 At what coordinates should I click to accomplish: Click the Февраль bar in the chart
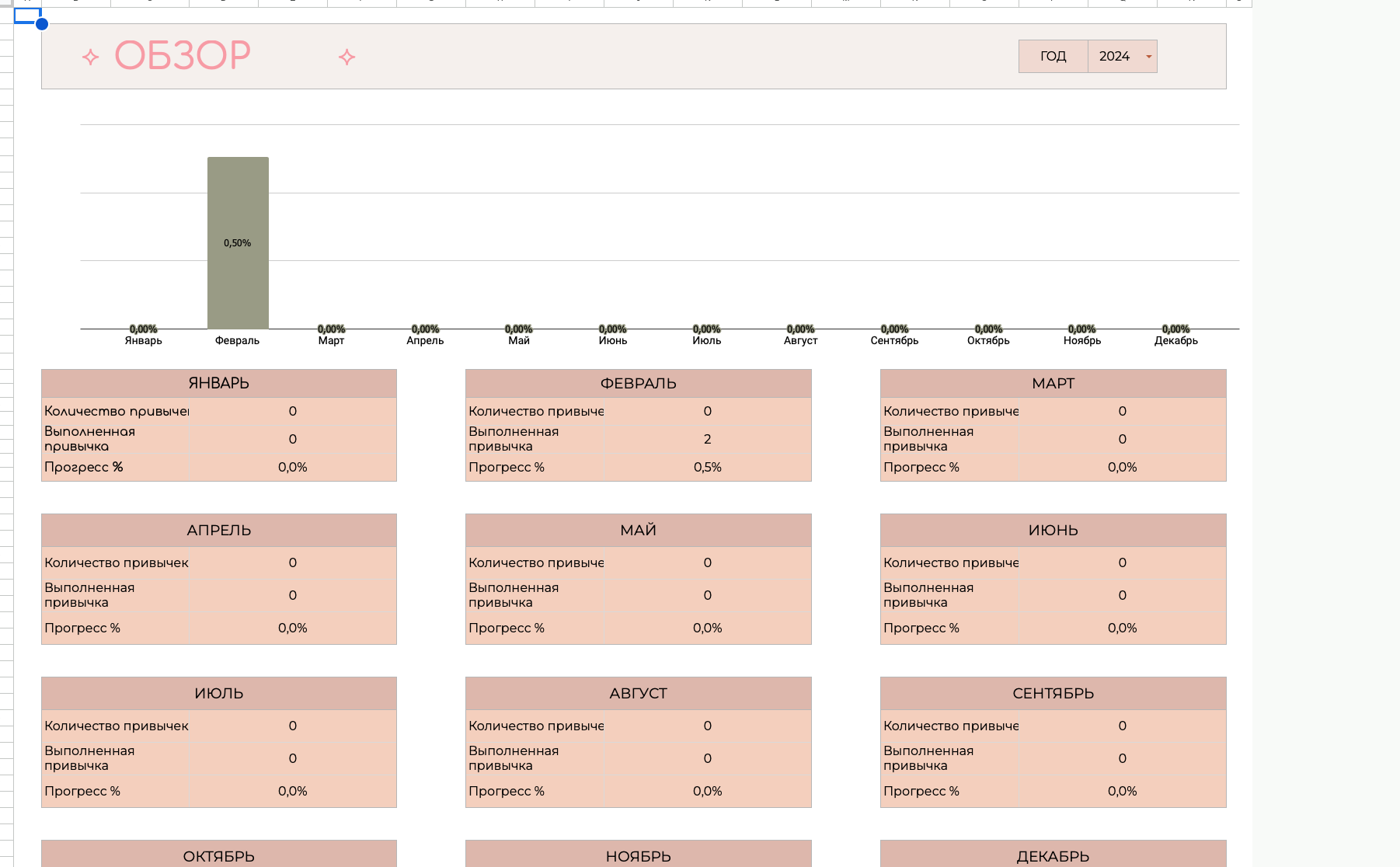[x=238, y=242]
